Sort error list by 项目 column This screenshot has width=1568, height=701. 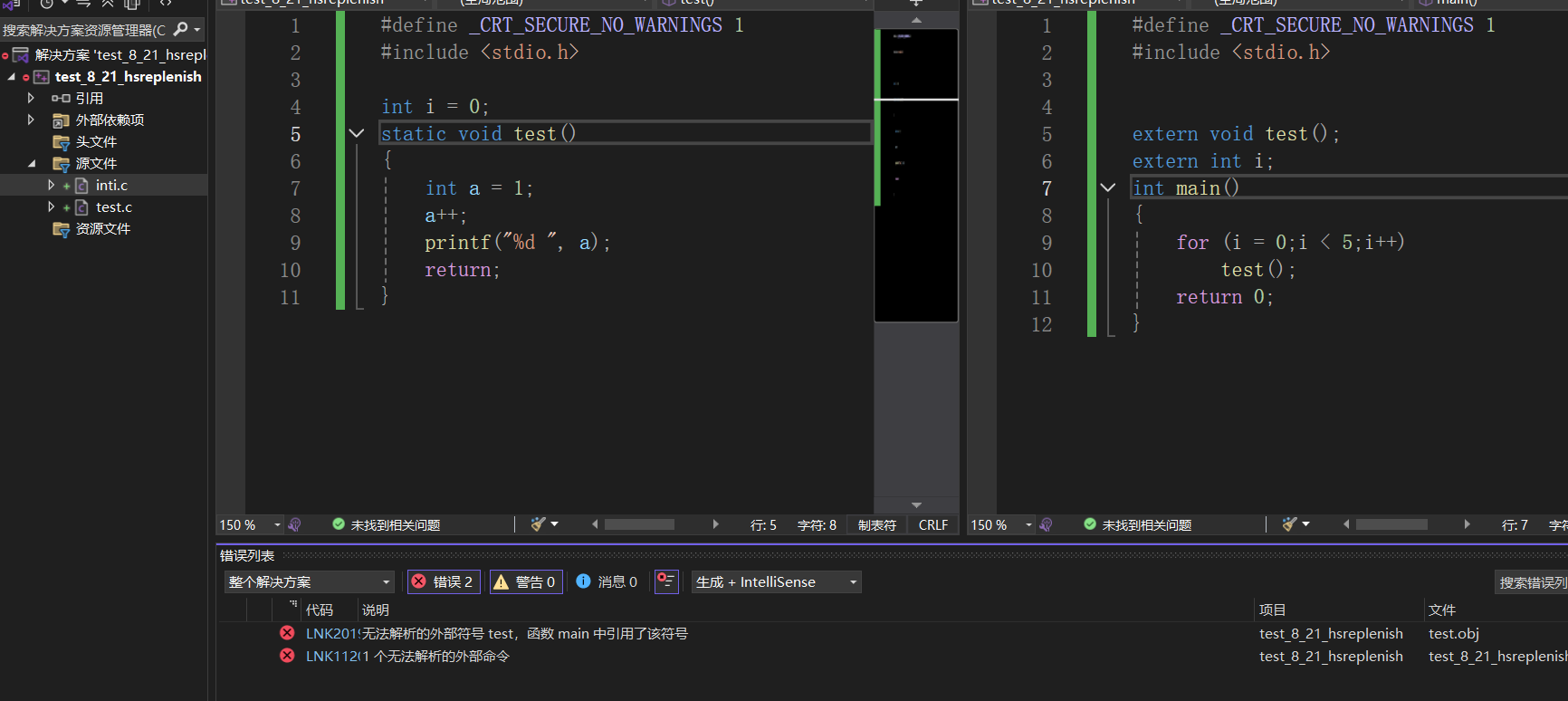(x=1273, y=610)
